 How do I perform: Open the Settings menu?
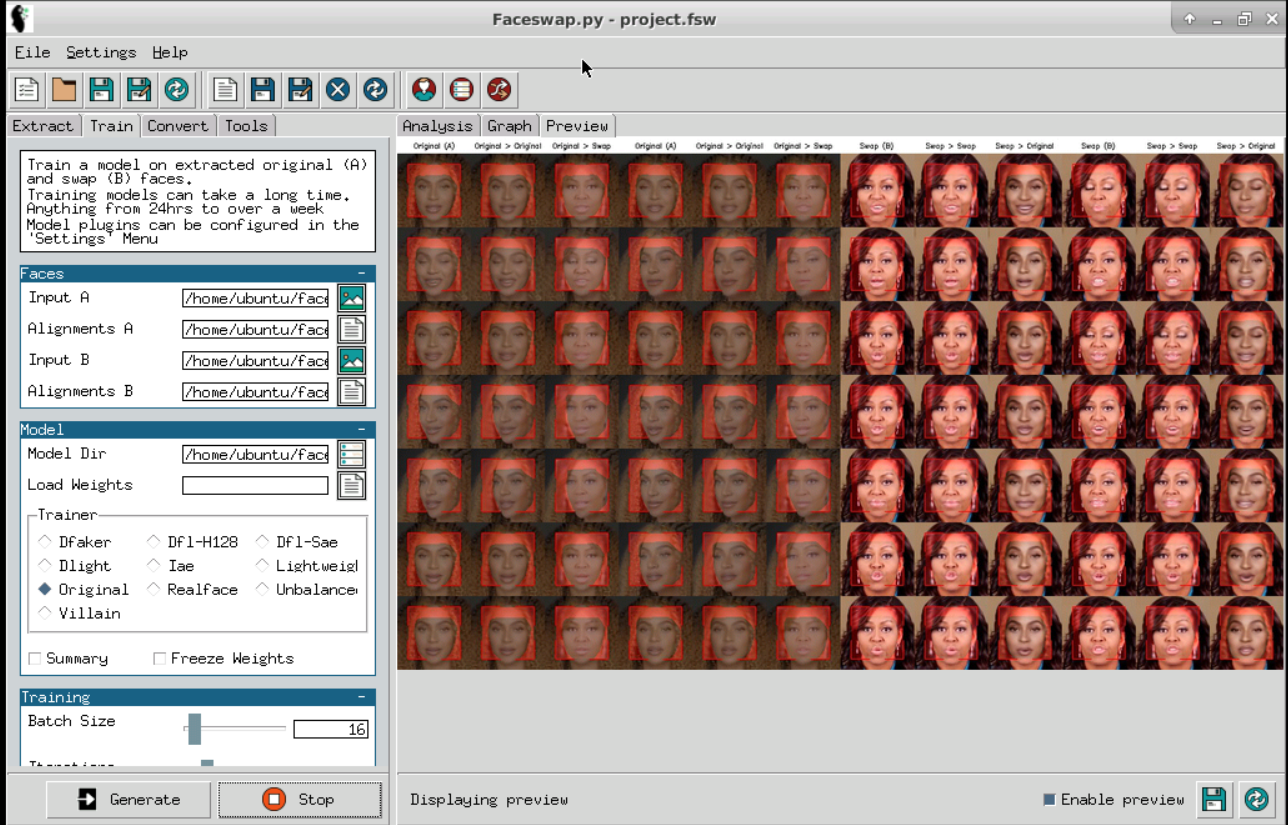[x=101, y=52]
